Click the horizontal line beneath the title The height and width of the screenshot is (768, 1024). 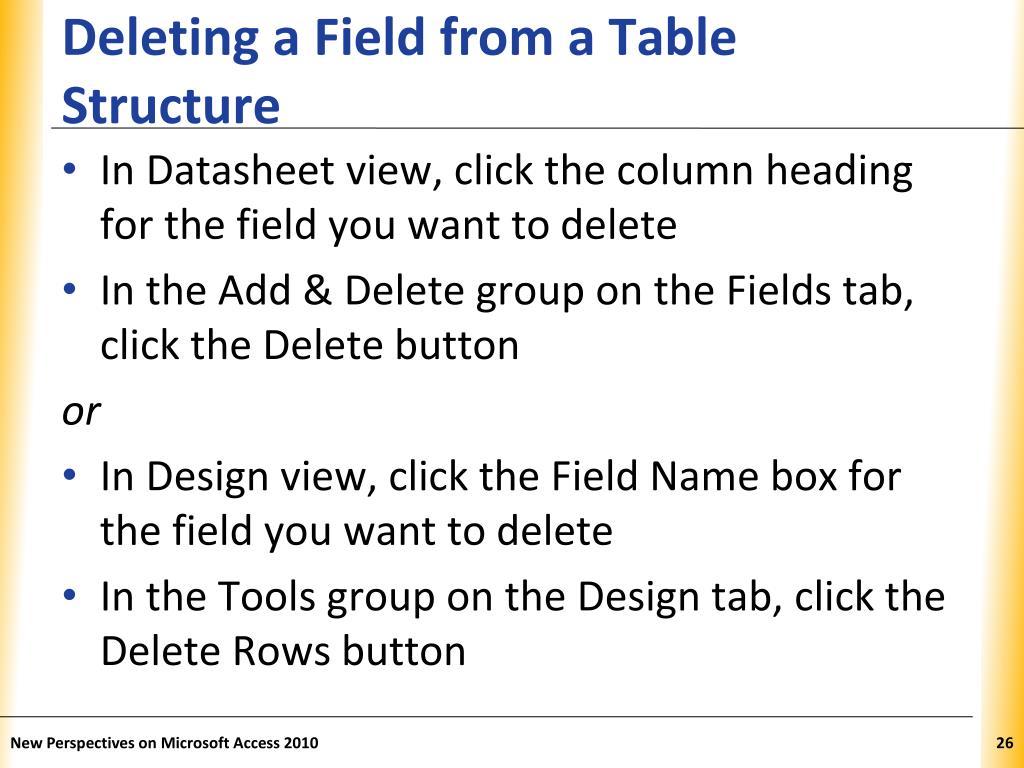click(x=537, y=129)
